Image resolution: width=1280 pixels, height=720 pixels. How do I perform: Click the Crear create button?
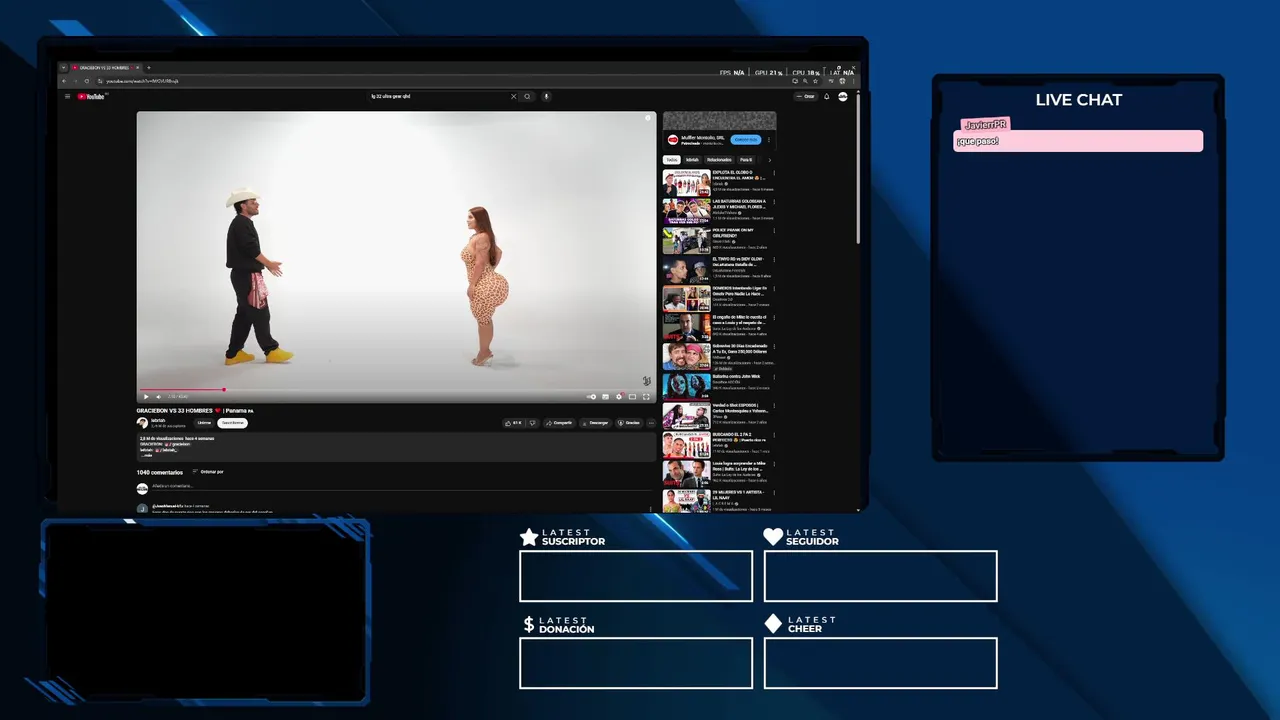click(x=806, y=96)
